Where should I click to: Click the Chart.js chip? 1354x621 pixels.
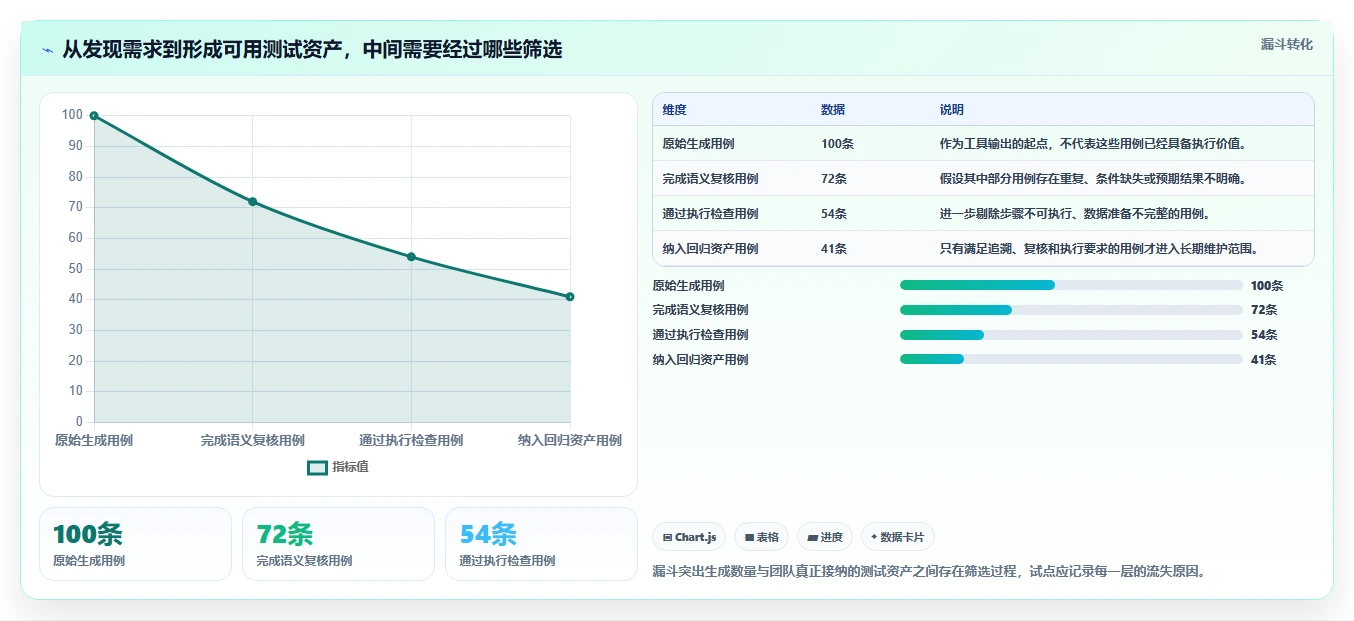690,537
